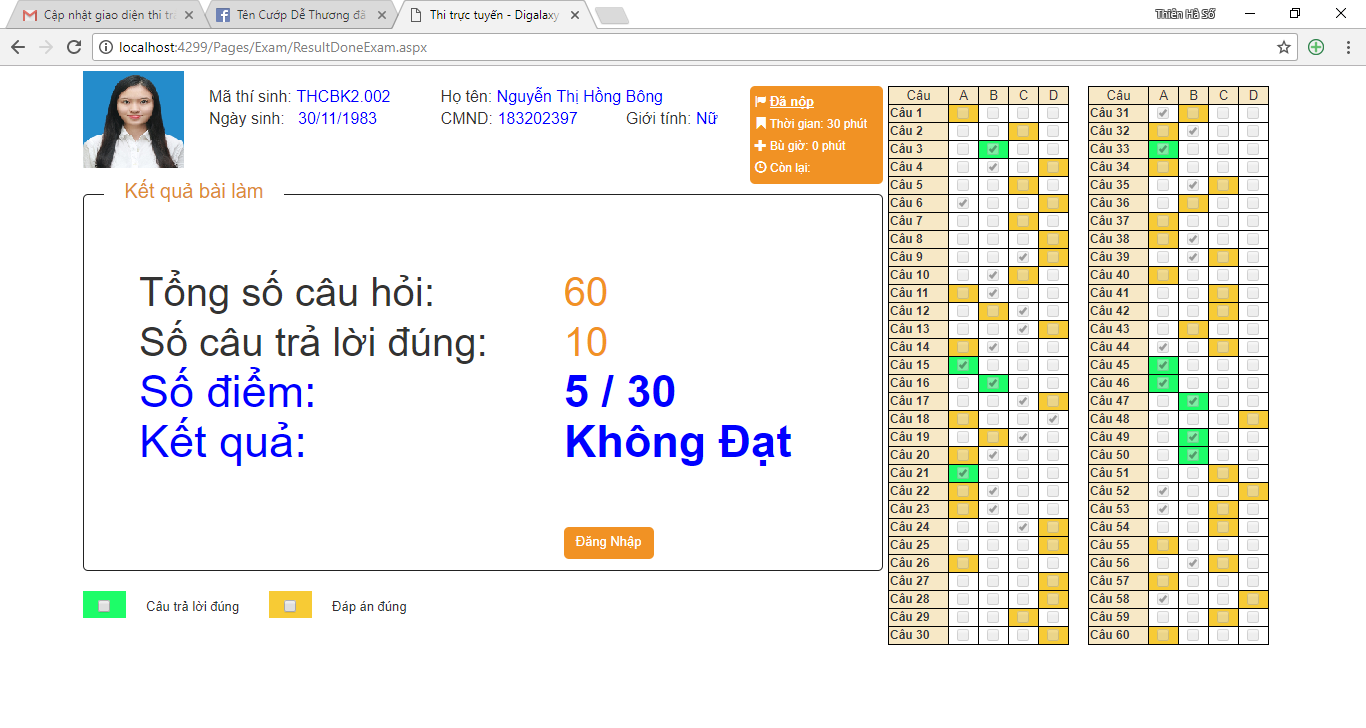Open the Đã nộp link
This screenshot has width=1366, height=728.
coord(791,102)
